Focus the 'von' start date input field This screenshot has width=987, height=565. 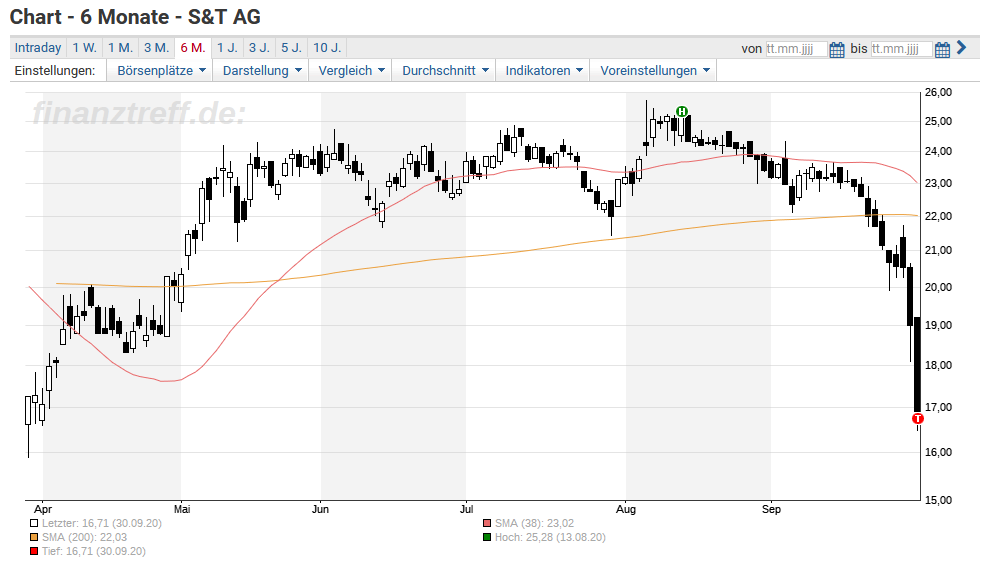point(796,49)
